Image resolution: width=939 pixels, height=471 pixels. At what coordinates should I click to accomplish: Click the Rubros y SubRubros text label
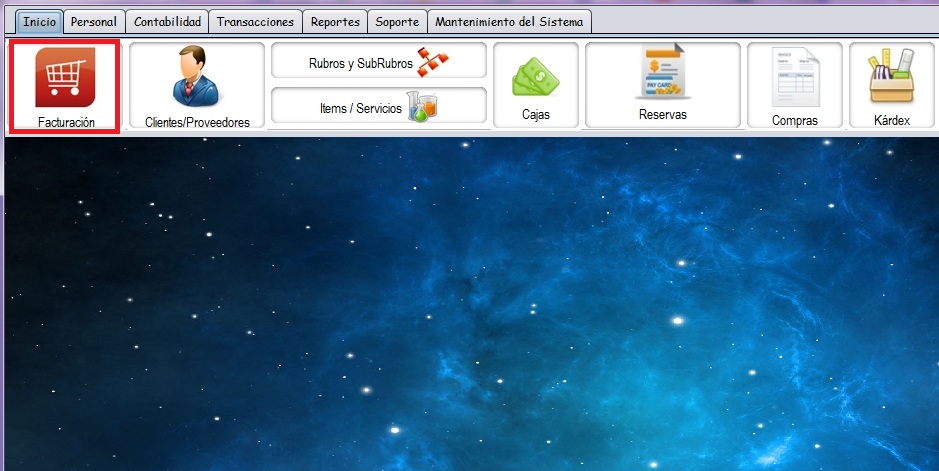[x=360, y=63]
